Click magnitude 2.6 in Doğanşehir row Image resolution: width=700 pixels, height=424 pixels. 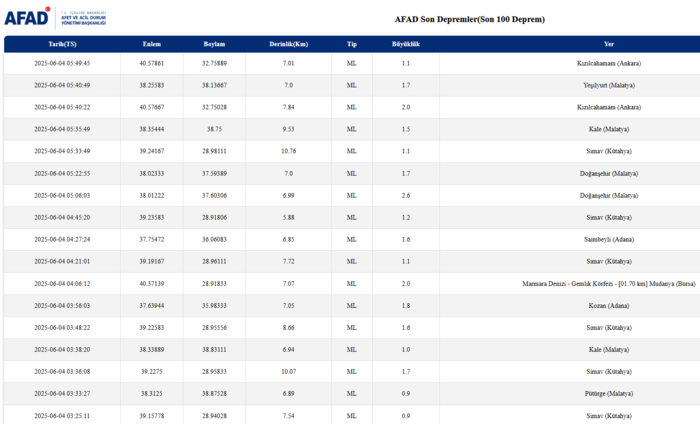pyautogui.click(x=406, y=195)
